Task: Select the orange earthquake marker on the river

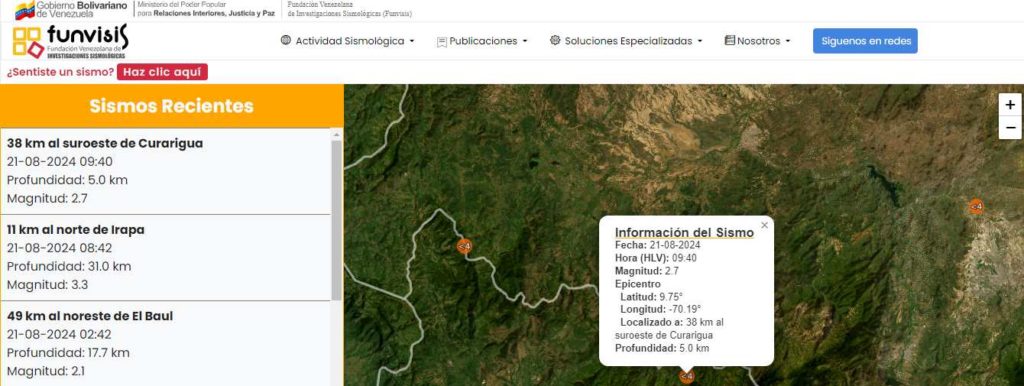Action: [x=464, y=246]
